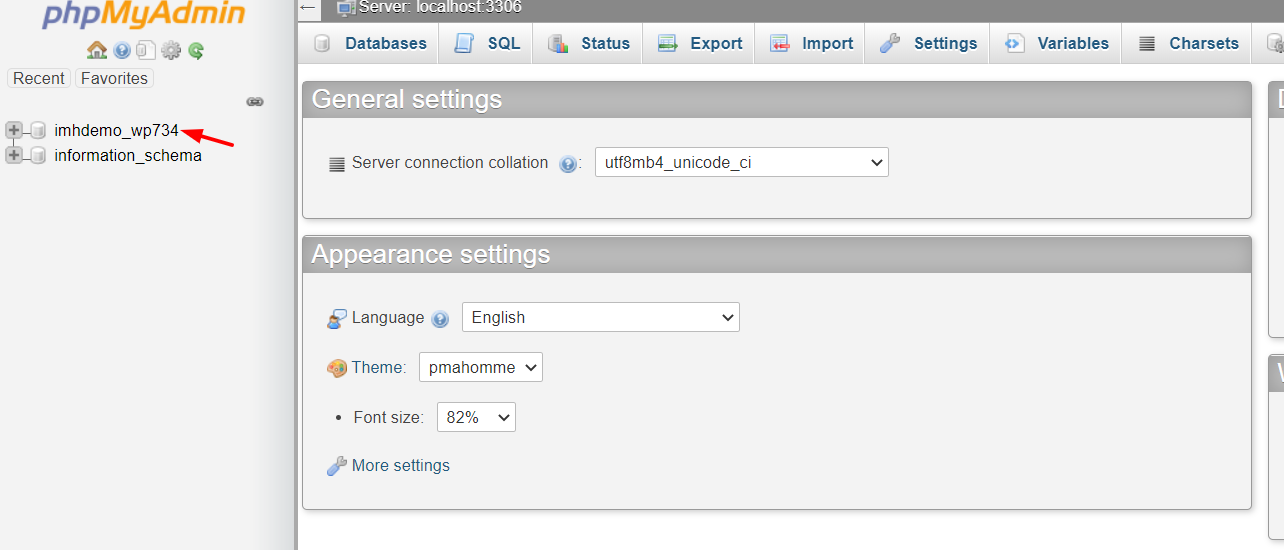1284x550 pixels.
Task: Click the information_schema database cylinder icon
Action: (38, 155)
